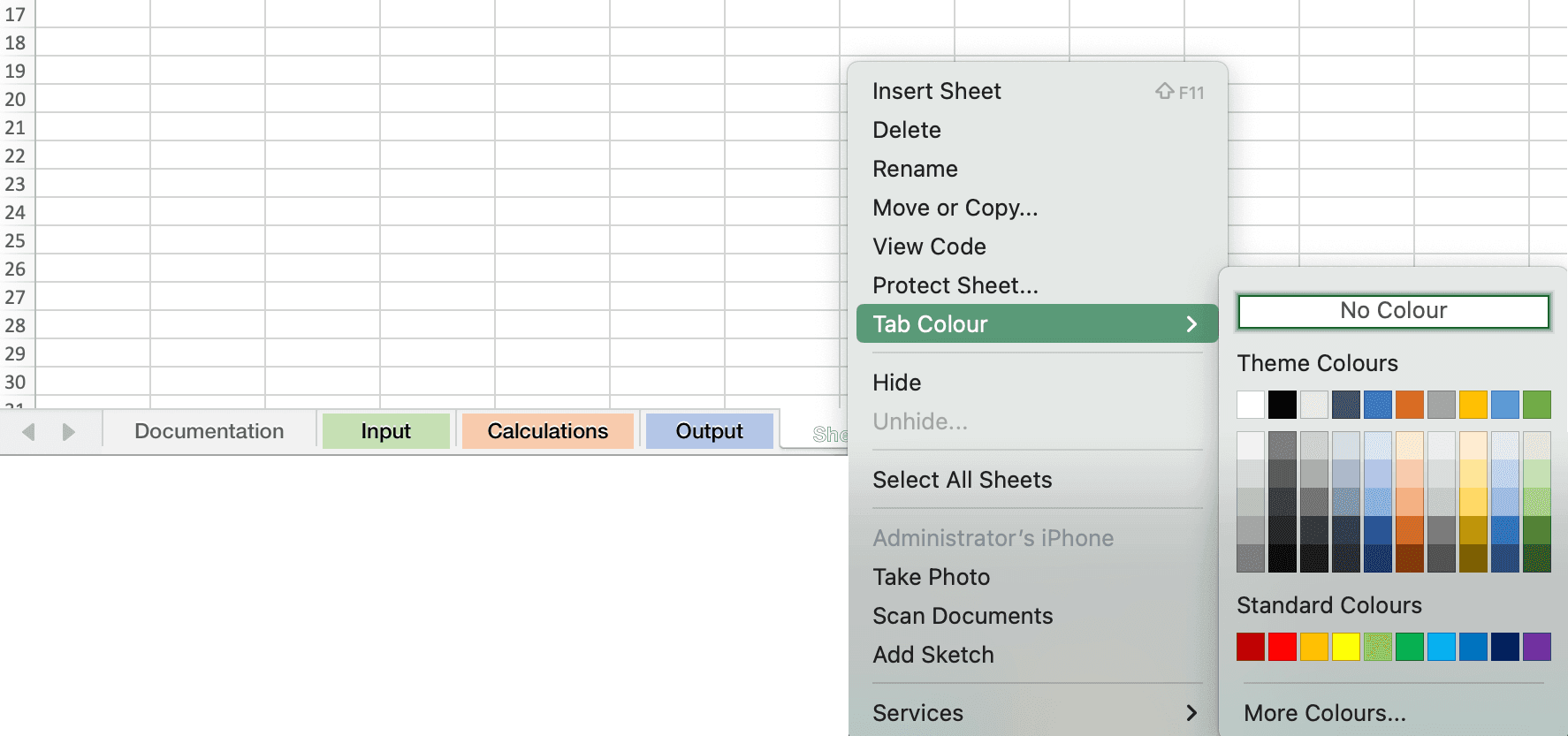Open Protect Sheet options
Viewport: 1568px width, 736px height.
click(955, 285)
